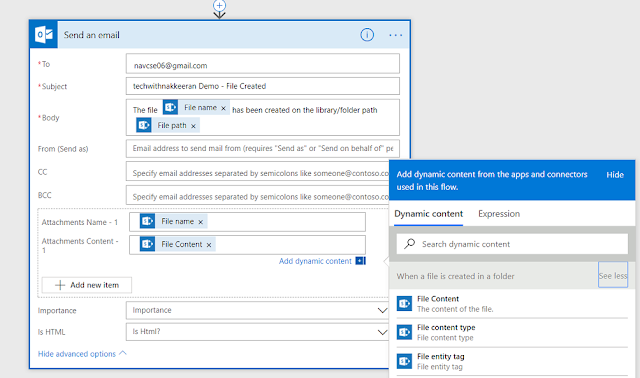The width and height of the screenshot is (640, 378).
Task: Click the To email field
Action: [262, 64]
